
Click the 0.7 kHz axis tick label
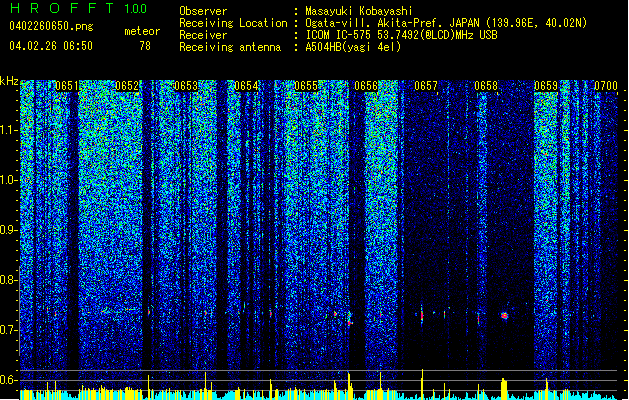(x=8, y=330)
